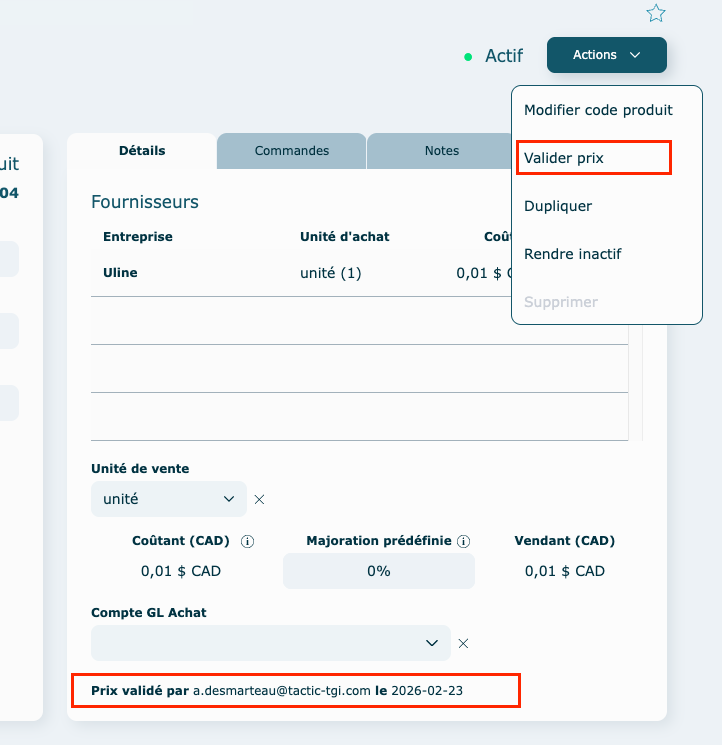Switch to the Commandes tab
This screenshot has height=745, width=722.
tap(291, 151)
